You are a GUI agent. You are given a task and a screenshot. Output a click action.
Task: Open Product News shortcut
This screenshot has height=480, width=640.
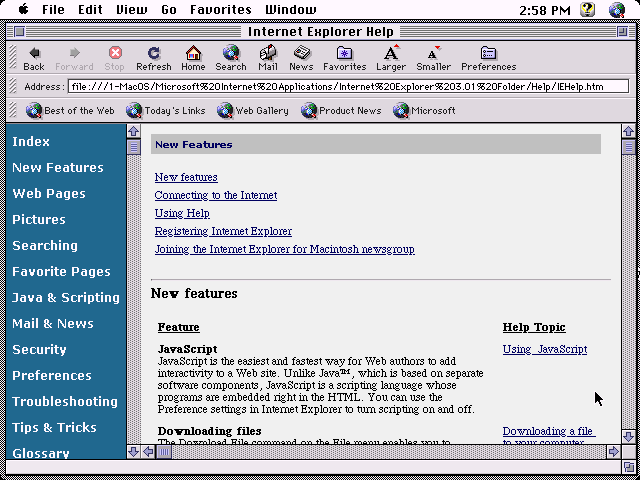pos(341,111)
